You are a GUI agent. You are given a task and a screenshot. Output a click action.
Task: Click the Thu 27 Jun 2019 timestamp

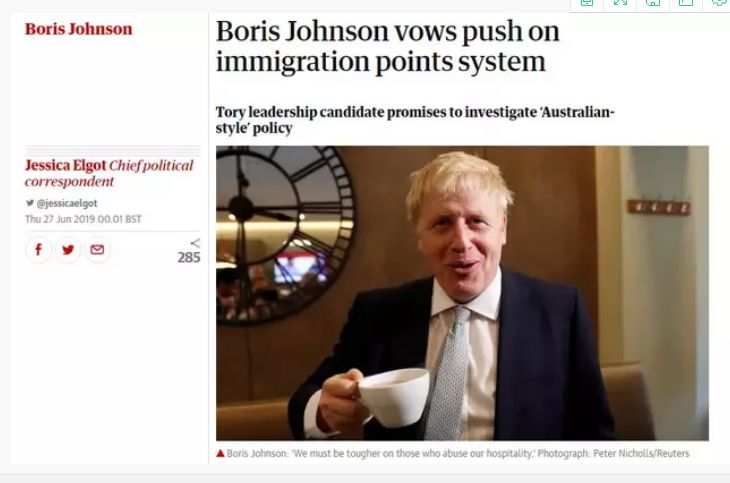coord(83,219)
